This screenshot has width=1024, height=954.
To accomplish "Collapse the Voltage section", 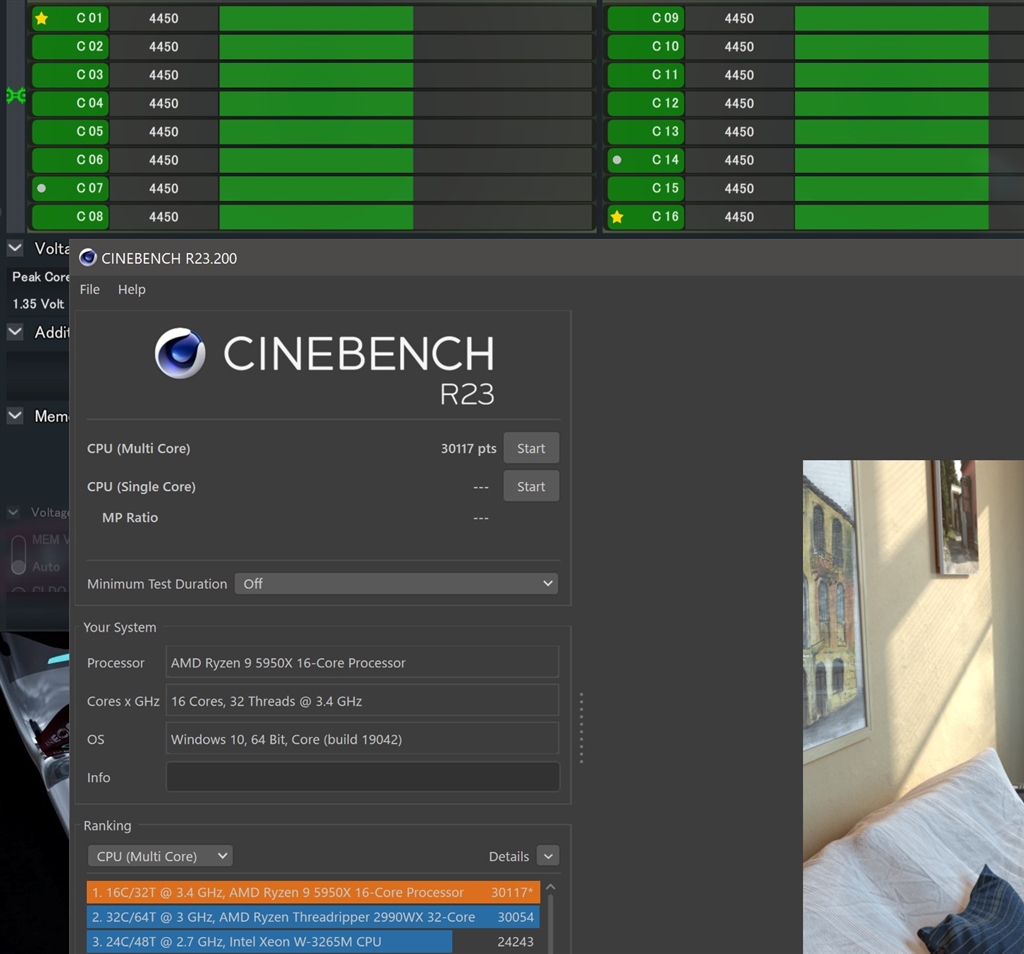I will click(x=13, y=247).
